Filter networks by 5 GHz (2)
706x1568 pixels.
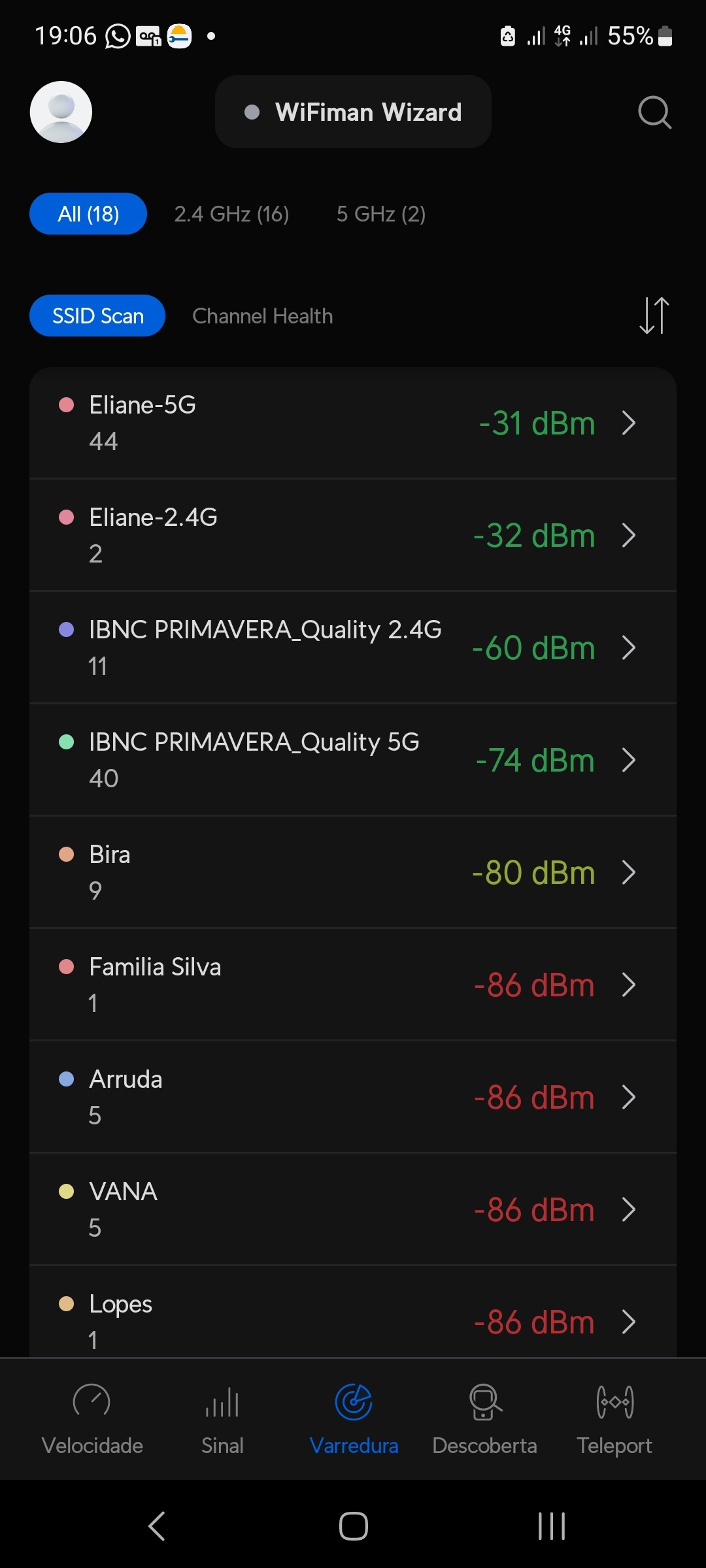point(381,214)
